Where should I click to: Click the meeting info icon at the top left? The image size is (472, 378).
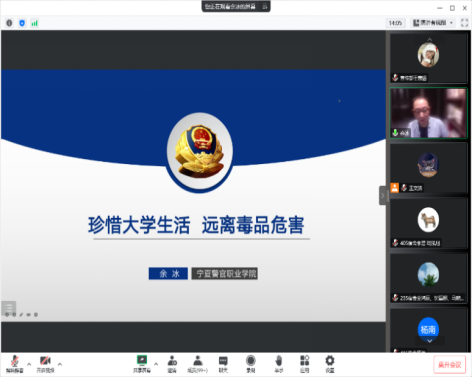tap(9, 23)
